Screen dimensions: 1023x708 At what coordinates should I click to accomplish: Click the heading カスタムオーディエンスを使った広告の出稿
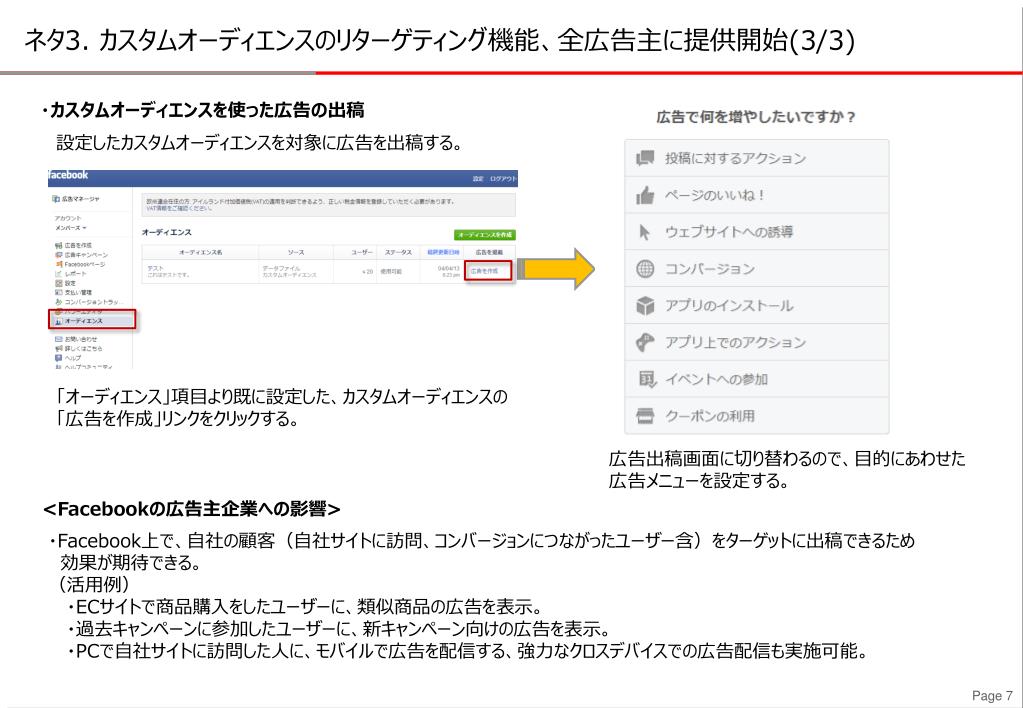(207, 110)
